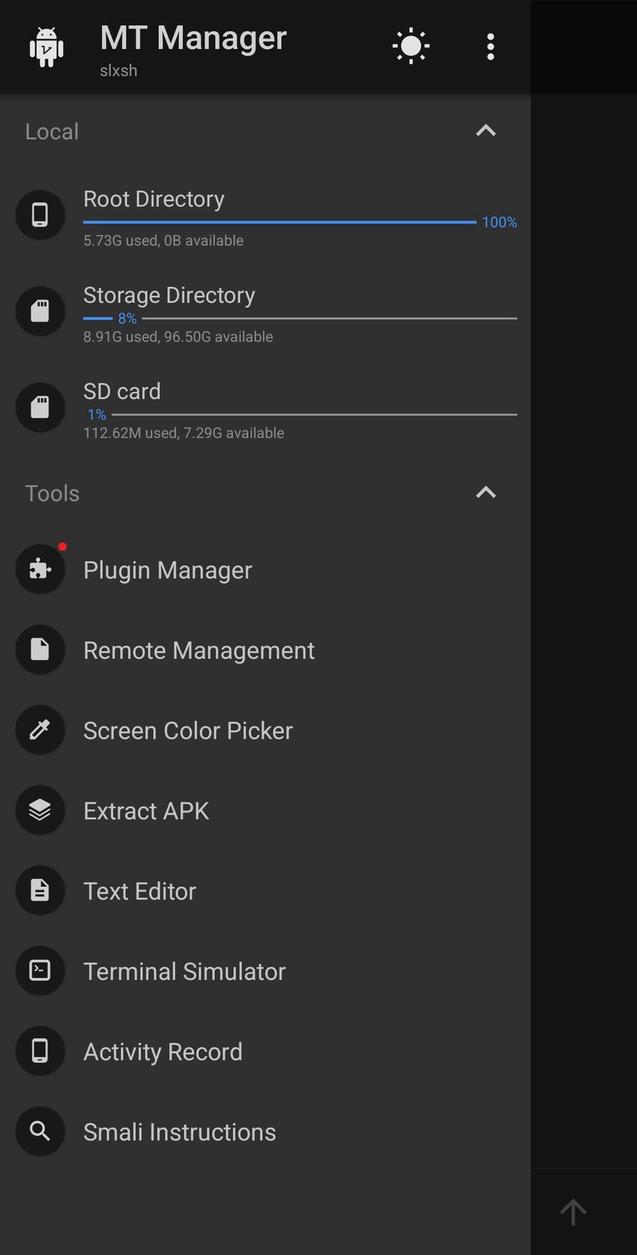Screen dimensions: 637x1255
Task: Collapse the Local section
Action: (x=485, y=130)
